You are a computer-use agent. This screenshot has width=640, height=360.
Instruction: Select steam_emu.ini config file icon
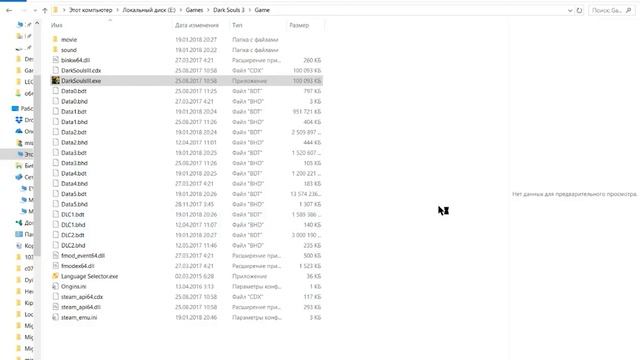pyautogui.click(x=56, y=317)
